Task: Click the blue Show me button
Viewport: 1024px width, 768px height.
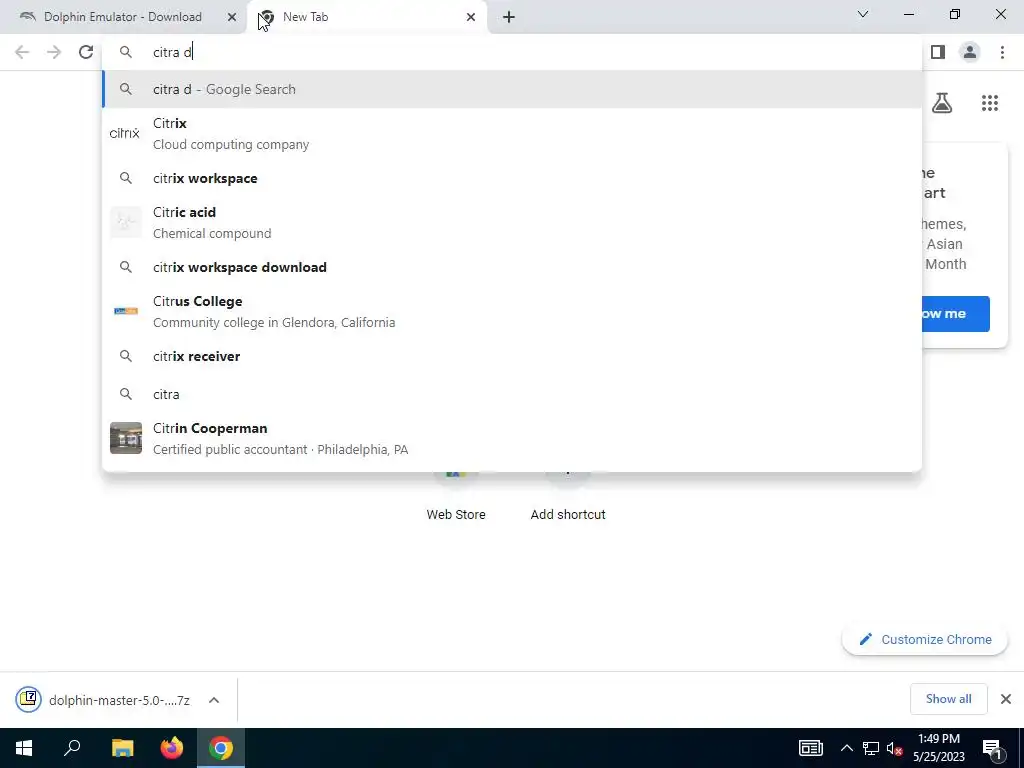Action: pyautogui.click(x=955, y=313)
